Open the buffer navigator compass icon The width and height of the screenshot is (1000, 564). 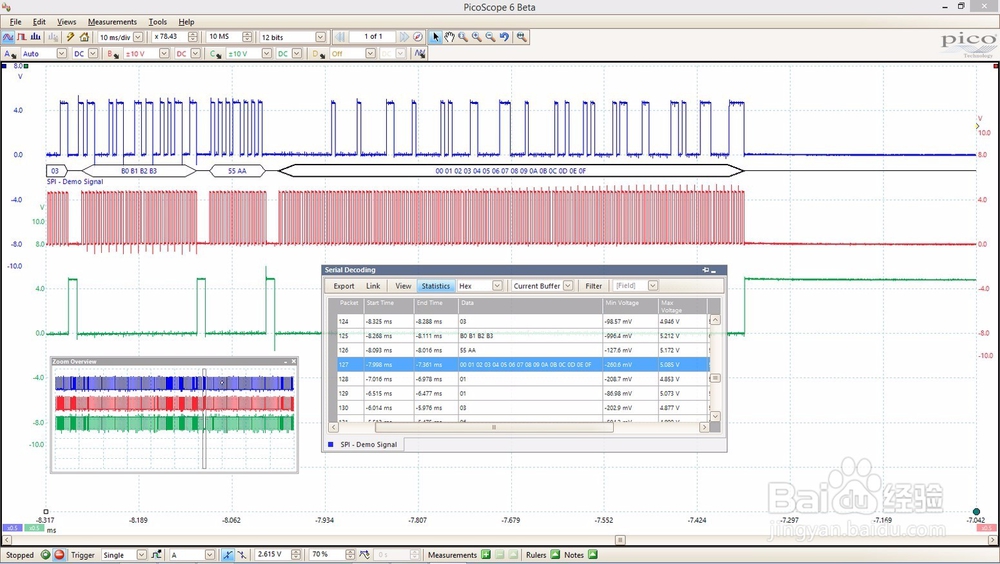pyautogui.click(x=418, y=37)
